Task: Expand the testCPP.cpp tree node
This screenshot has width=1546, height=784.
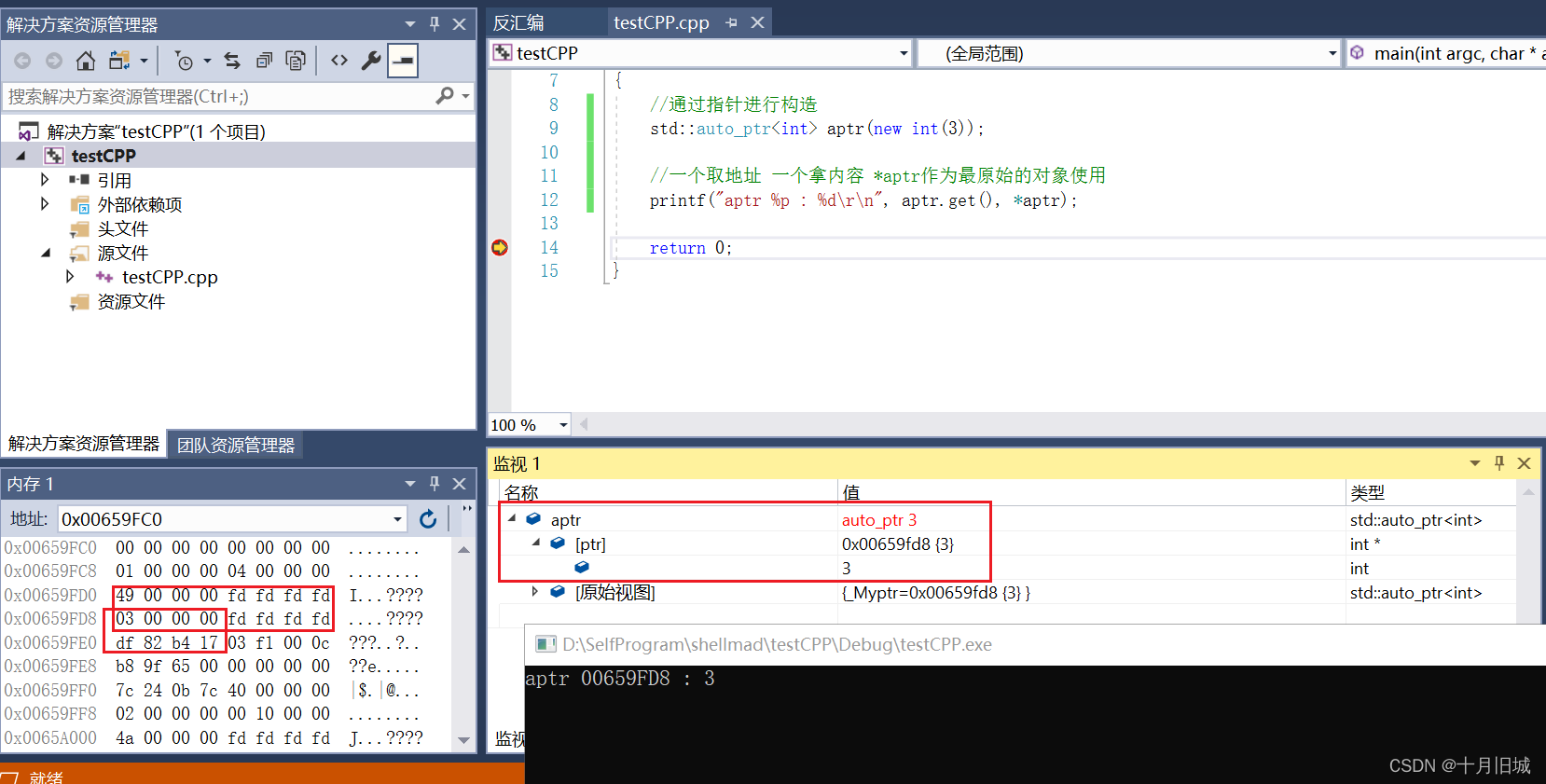Action: 70,276
